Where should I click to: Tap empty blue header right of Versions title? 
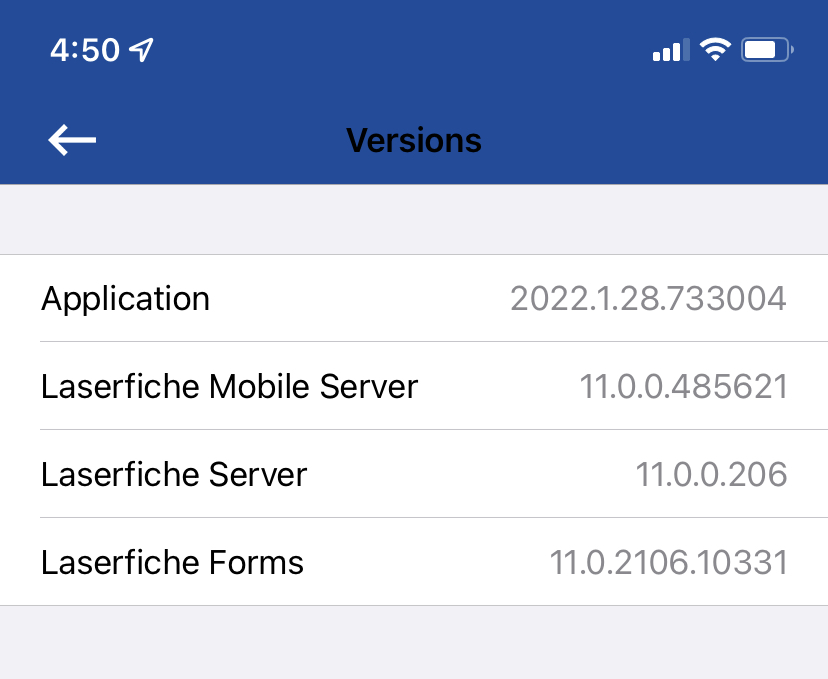pyautogui.click(x=650, y=140)
